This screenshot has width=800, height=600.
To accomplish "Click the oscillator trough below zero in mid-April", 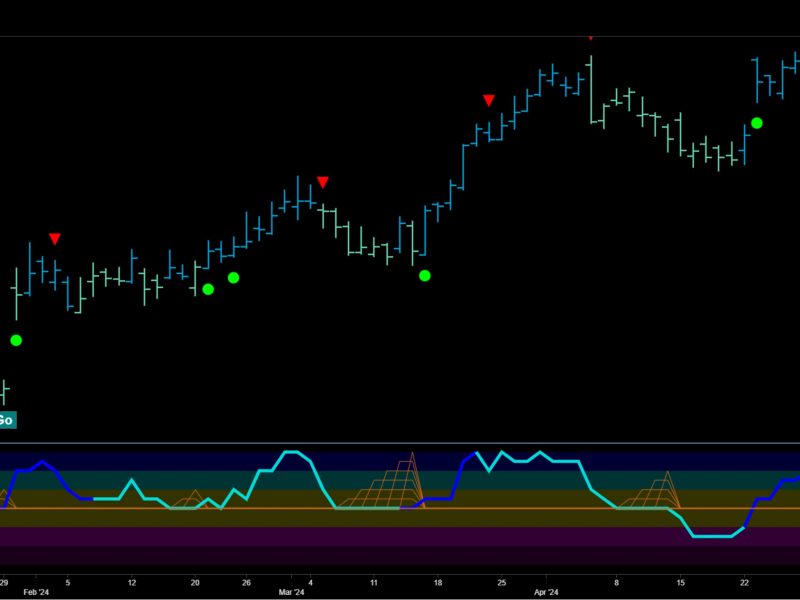I will point(712,536).
